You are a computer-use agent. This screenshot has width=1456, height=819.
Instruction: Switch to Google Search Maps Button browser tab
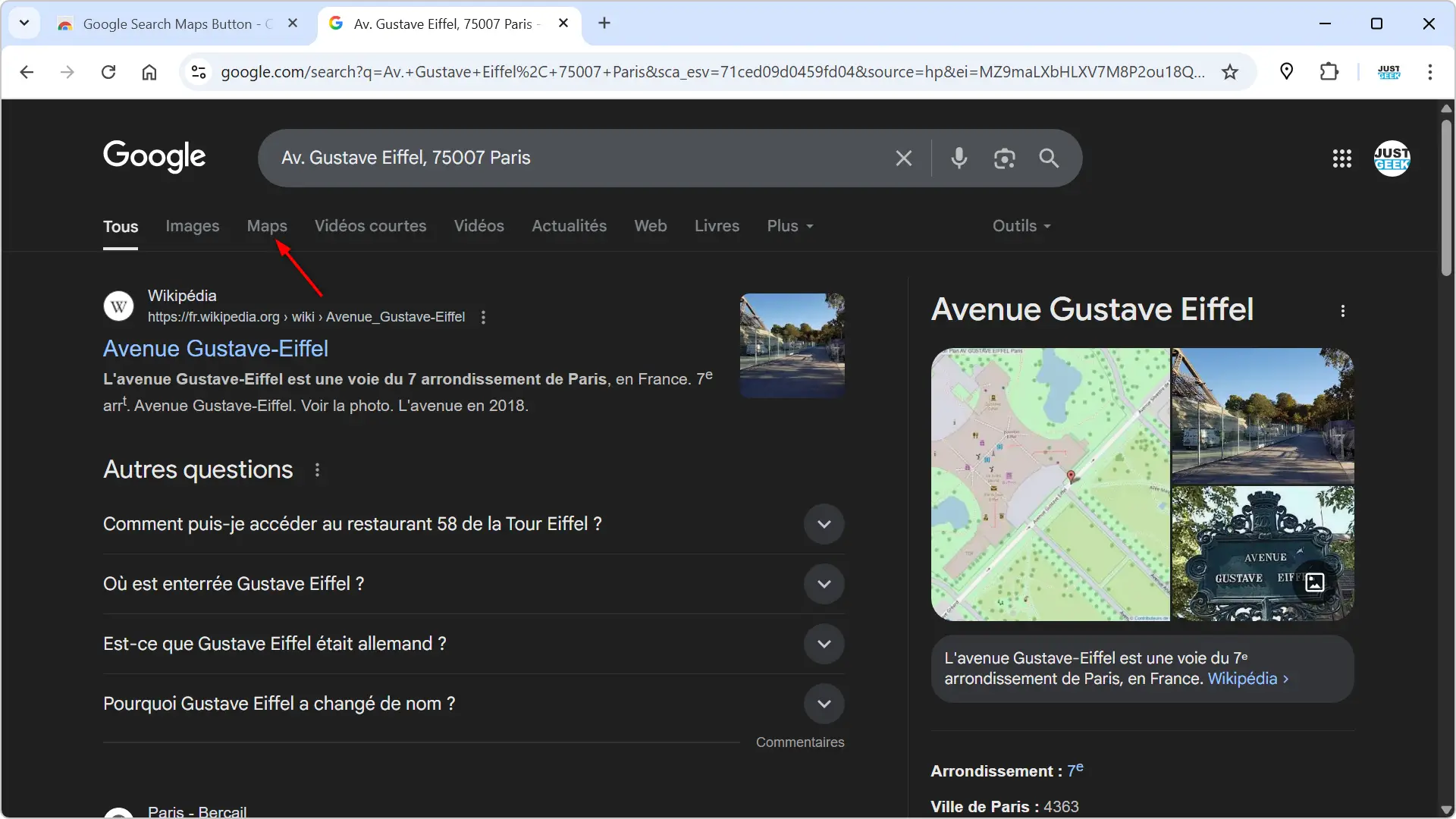[x=177, y=24]
